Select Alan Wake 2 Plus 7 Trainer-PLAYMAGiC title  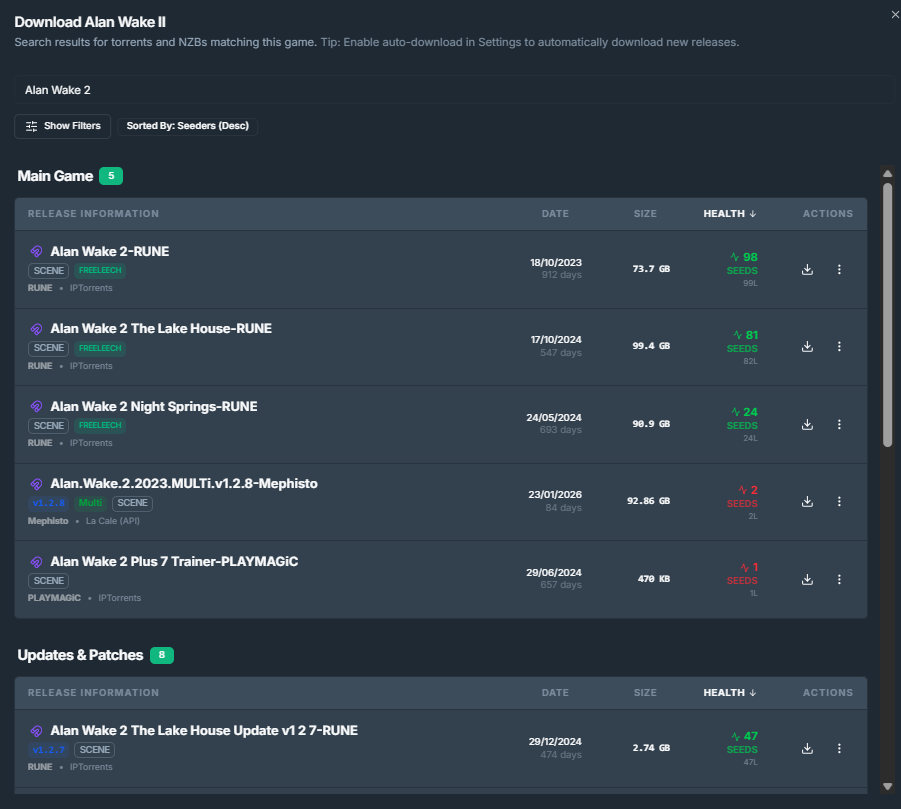174,561
